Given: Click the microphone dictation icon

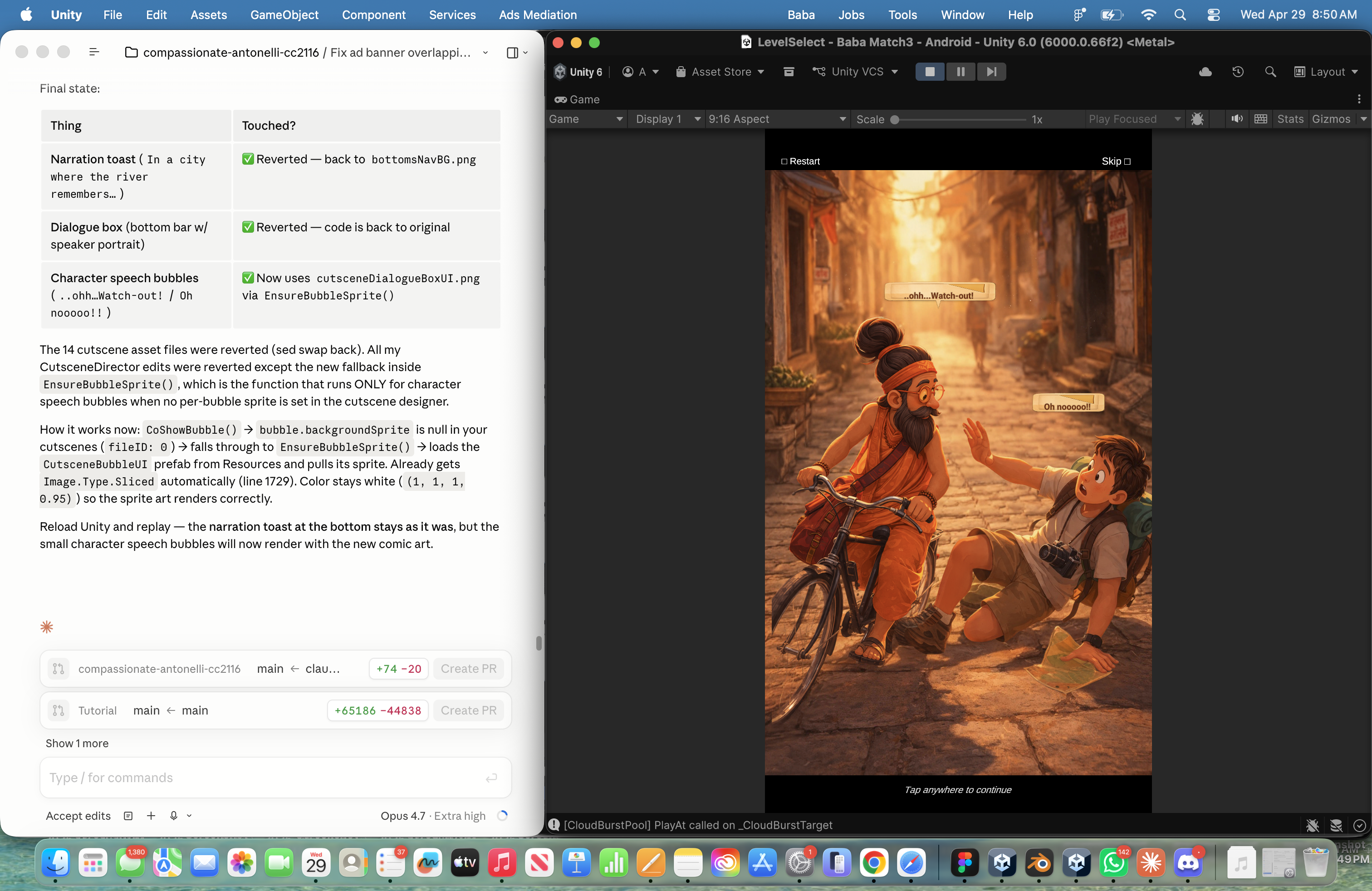Looking at the screenshot, I should click(x=173, y=816).
